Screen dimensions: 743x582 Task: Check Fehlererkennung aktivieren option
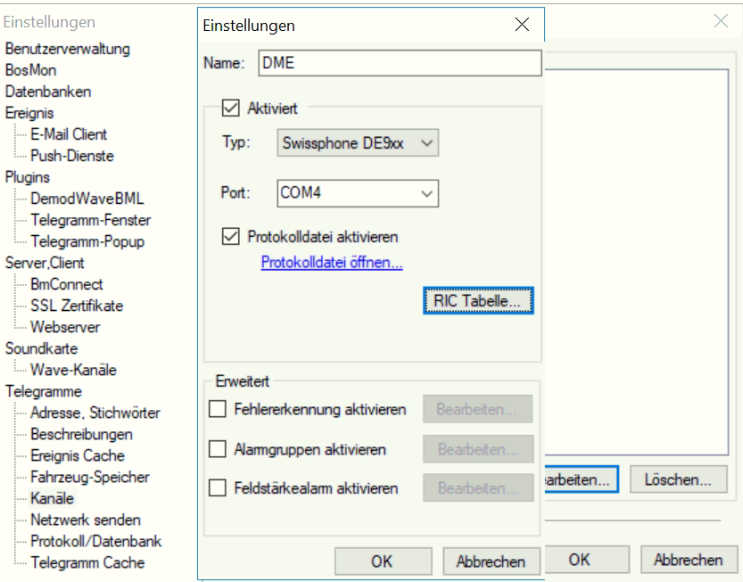coord(217,409)
